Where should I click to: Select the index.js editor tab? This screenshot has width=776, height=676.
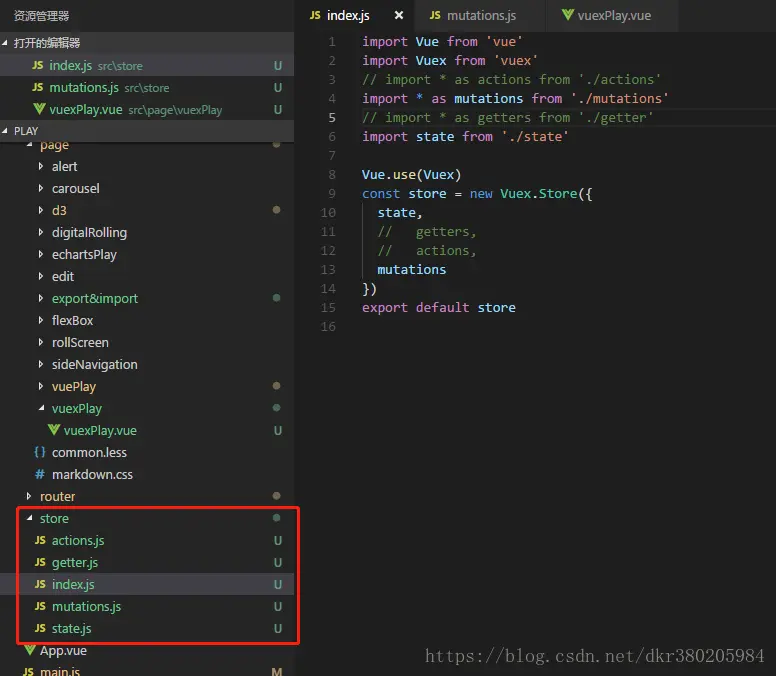(x=354, y=15)
